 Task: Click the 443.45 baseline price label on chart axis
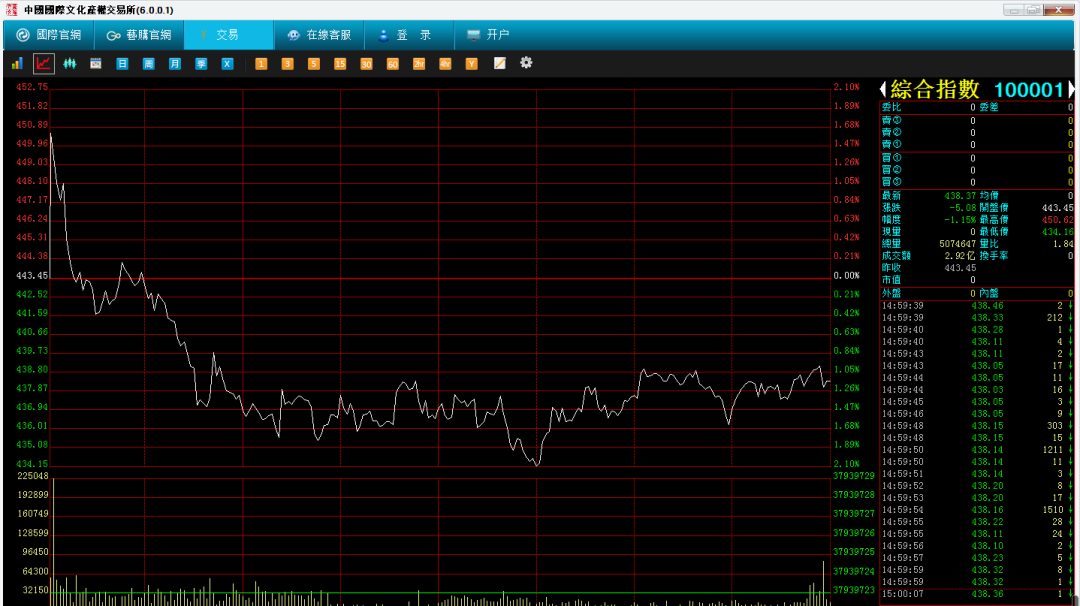[x=32, y=275]
